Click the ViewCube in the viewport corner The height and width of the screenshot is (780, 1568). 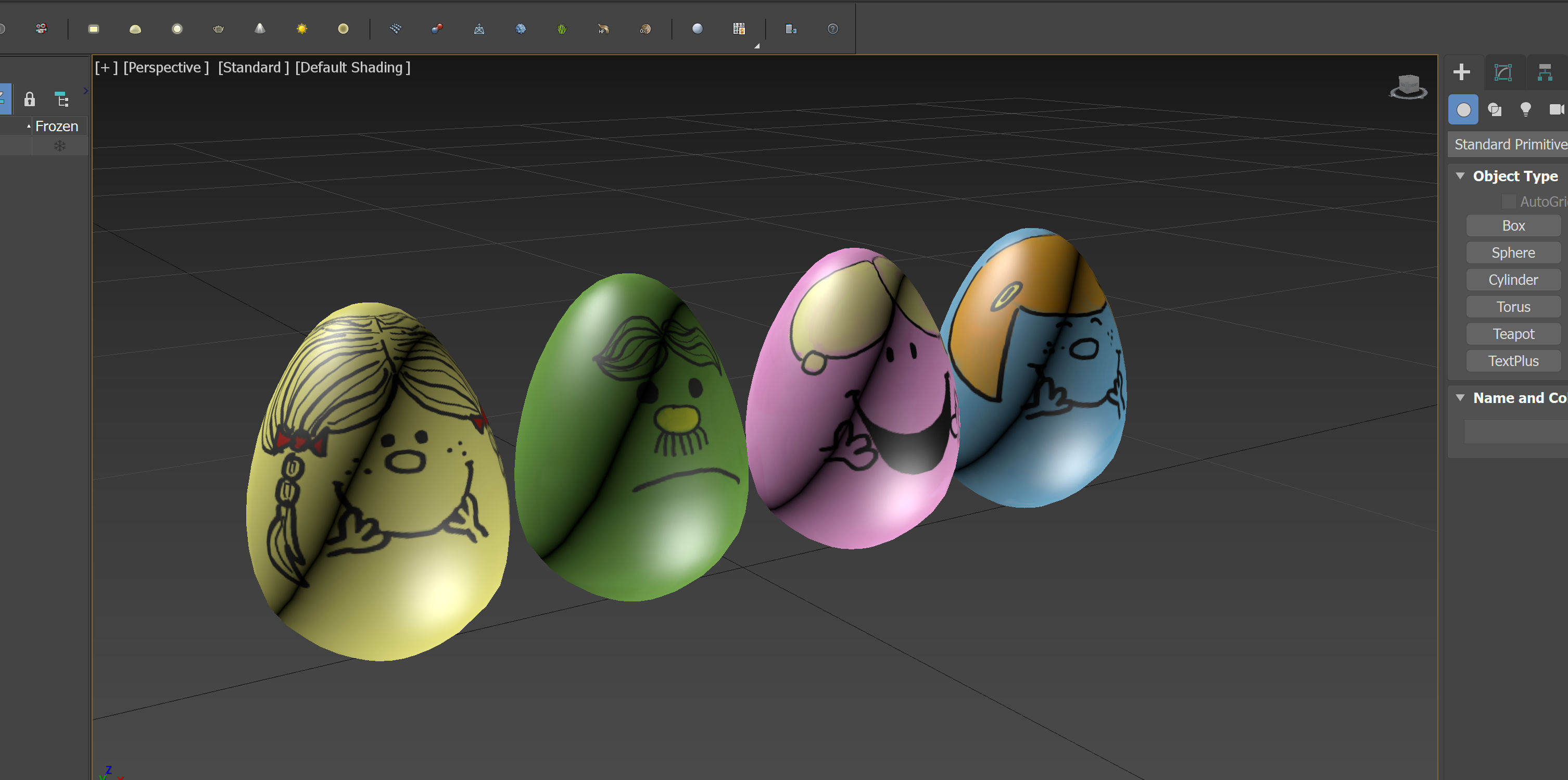(x=1408, y=86)
